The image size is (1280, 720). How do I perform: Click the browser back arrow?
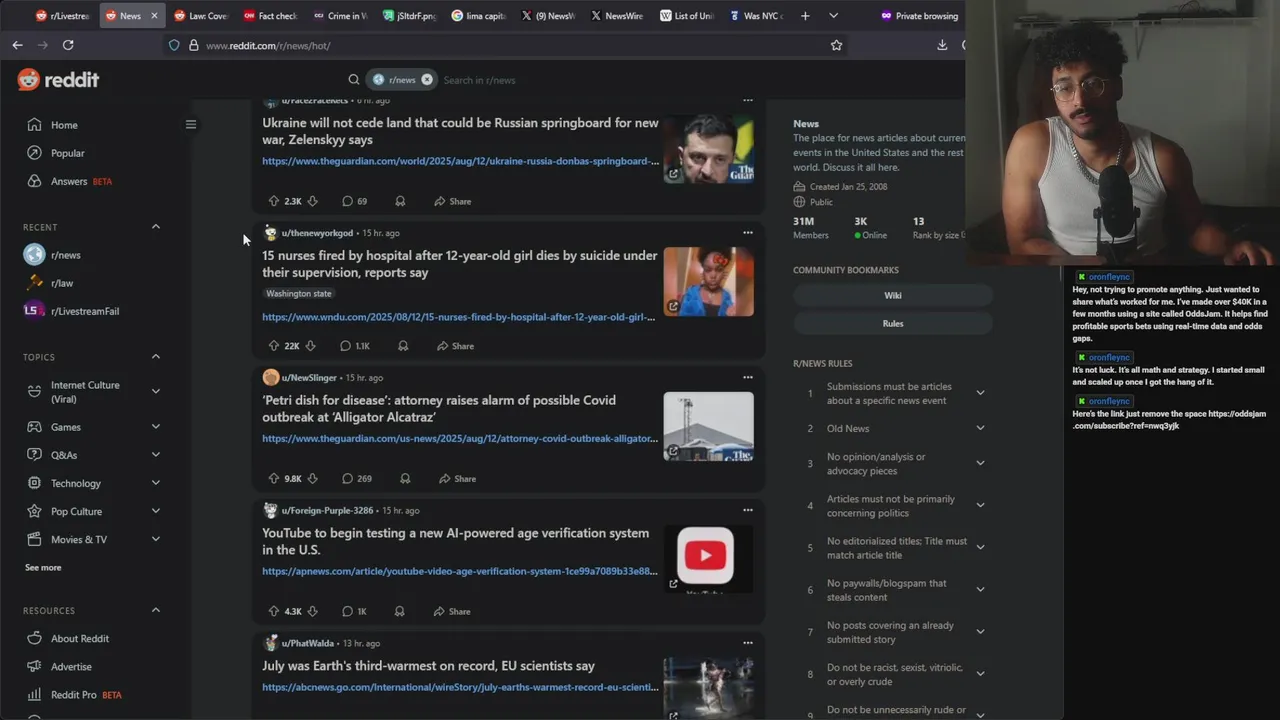point(17,45)
